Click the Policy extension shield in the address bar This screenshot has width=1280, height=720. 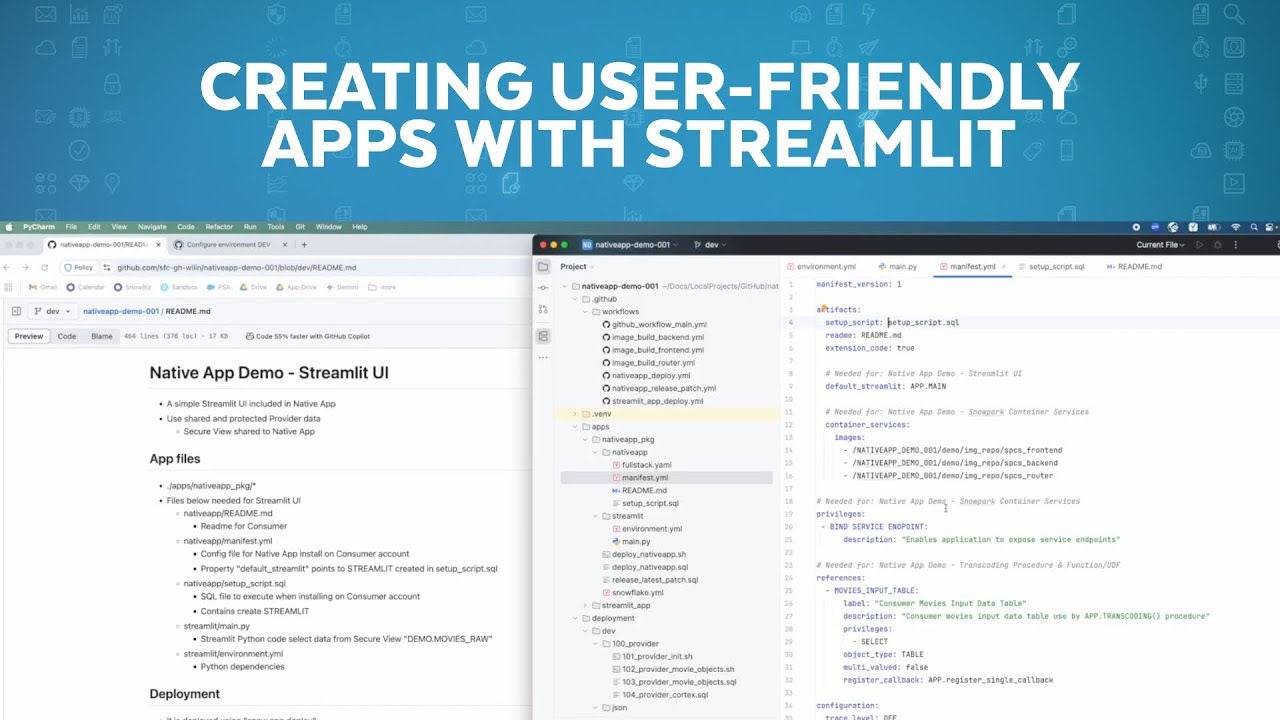(x=67, y=267)
